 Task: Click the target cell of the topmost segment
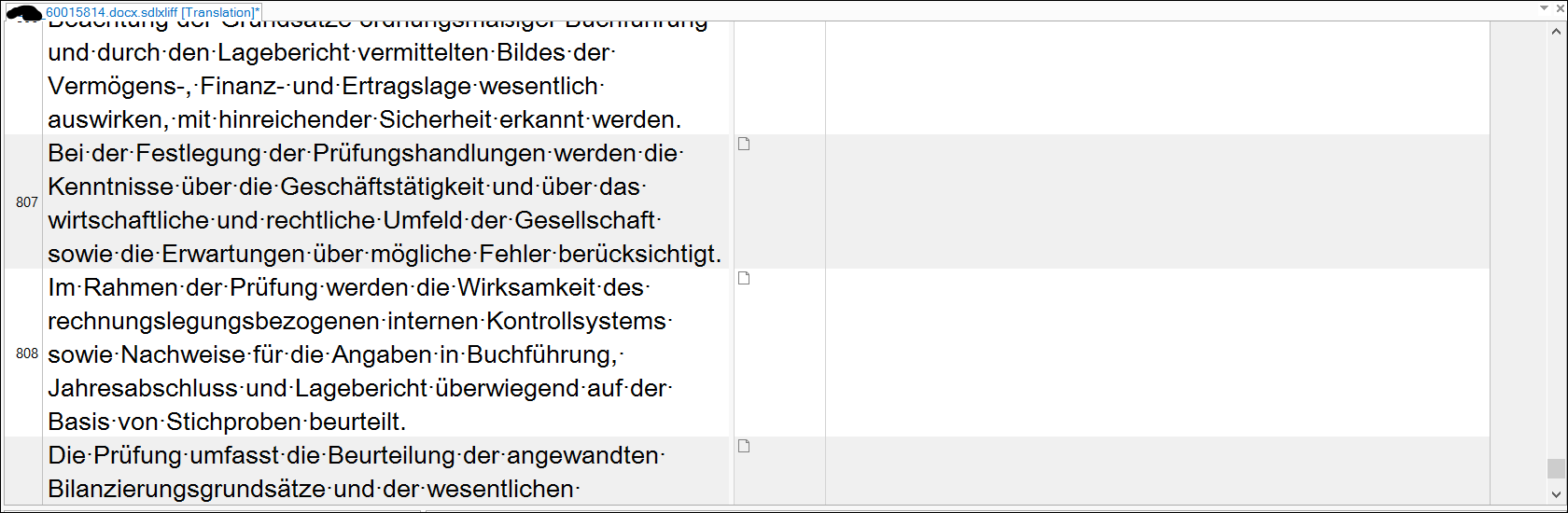(1157, 78)
